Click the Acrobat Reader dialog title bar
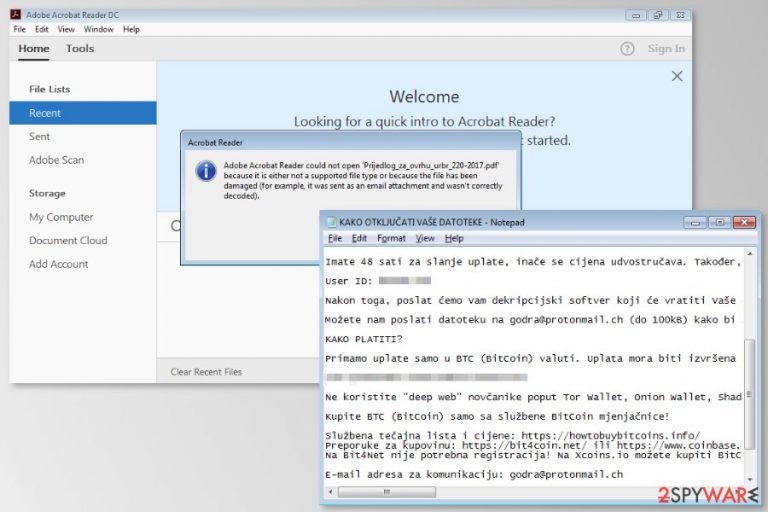 [x=350, y=142]
